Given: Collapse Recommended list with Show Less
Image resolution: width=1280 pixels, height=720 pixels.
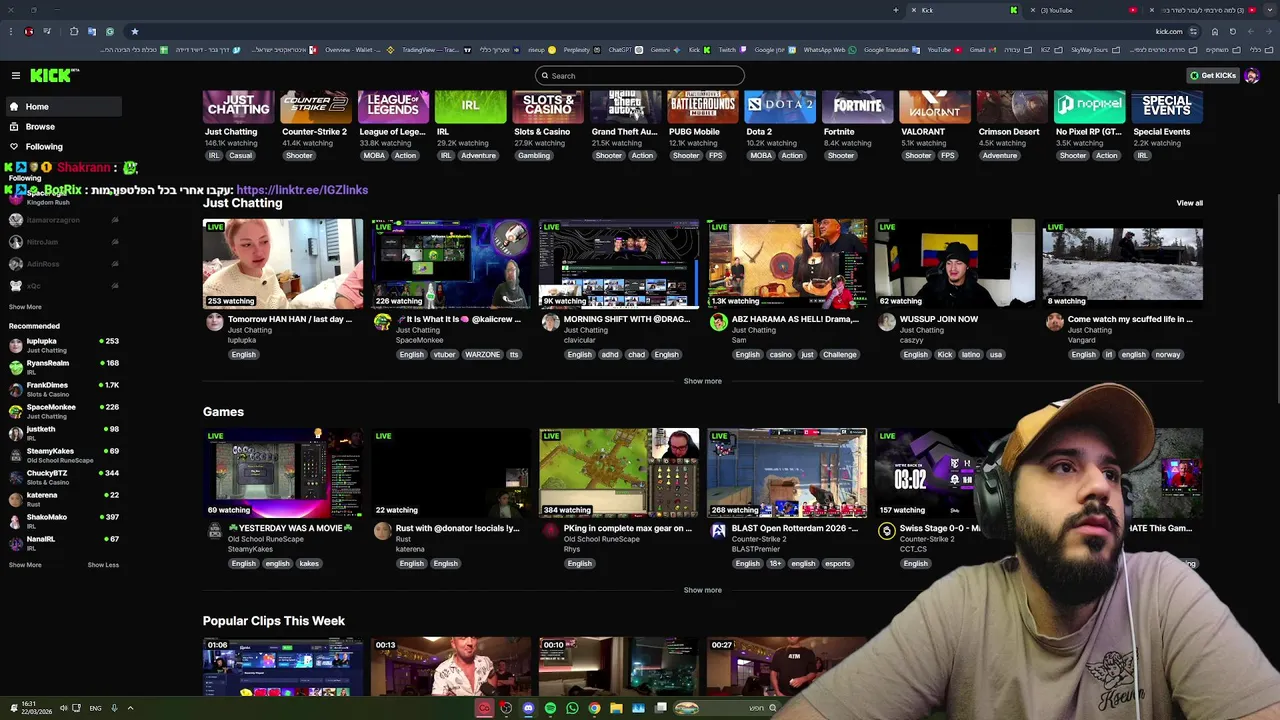Looking at the screenshot, I should point(103,565).
